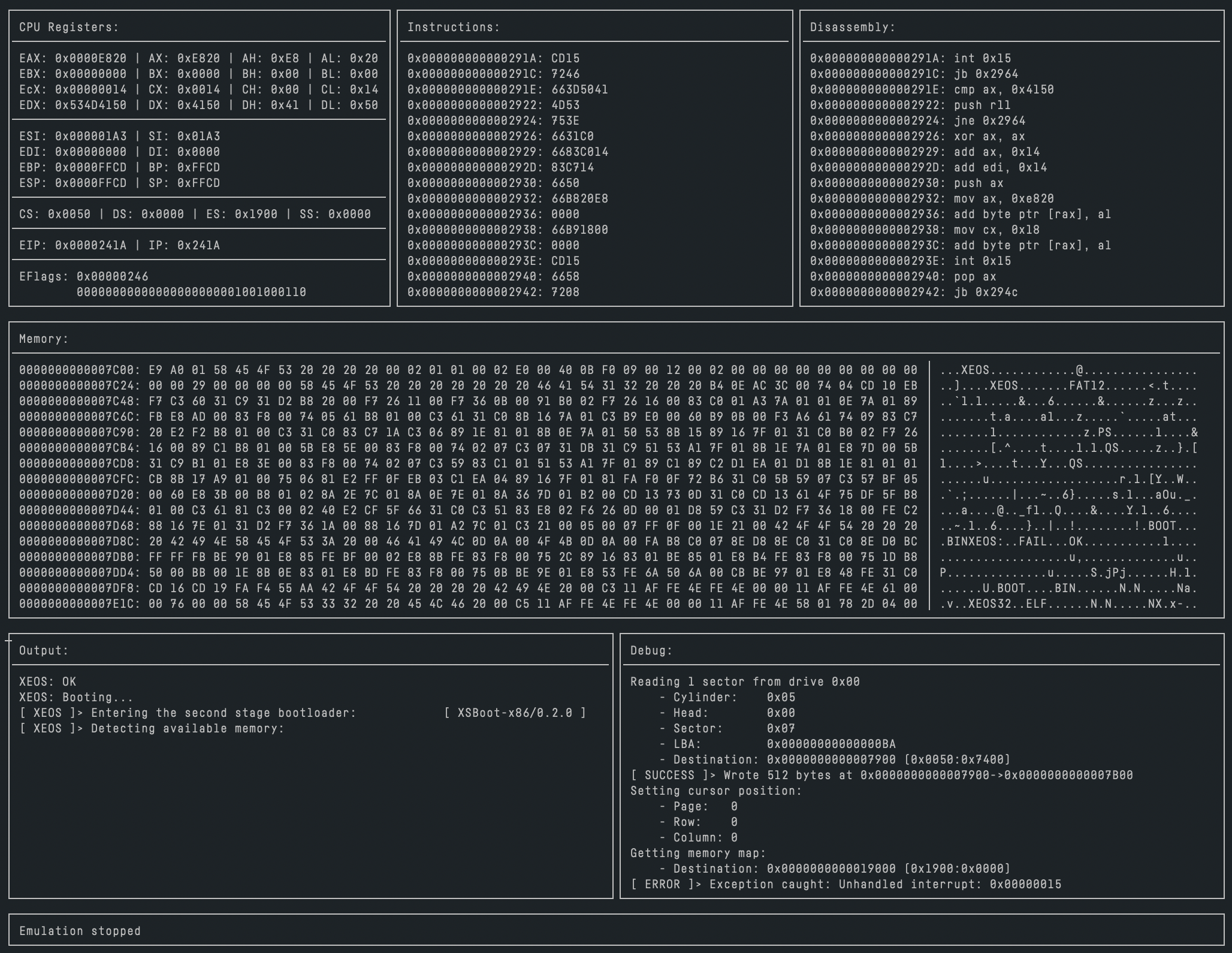This screenshot has width=1232, height=953.
Task: Click output line 'XEOS: Booting...'
Action: 77,698
